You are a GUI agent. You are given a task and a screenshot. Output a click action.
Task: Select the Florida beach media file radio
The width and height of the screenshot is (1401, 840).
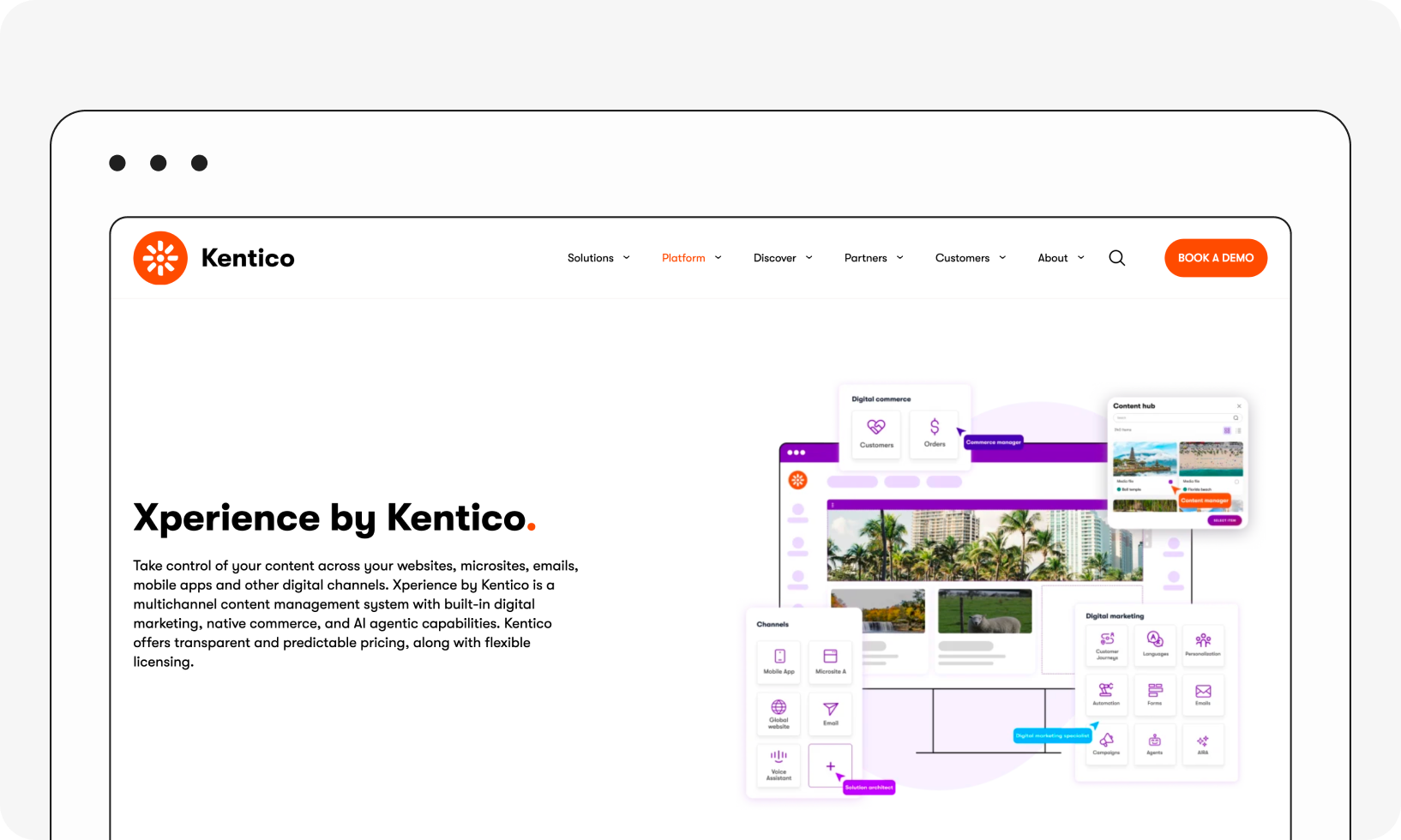click(x=1236, y=482)
